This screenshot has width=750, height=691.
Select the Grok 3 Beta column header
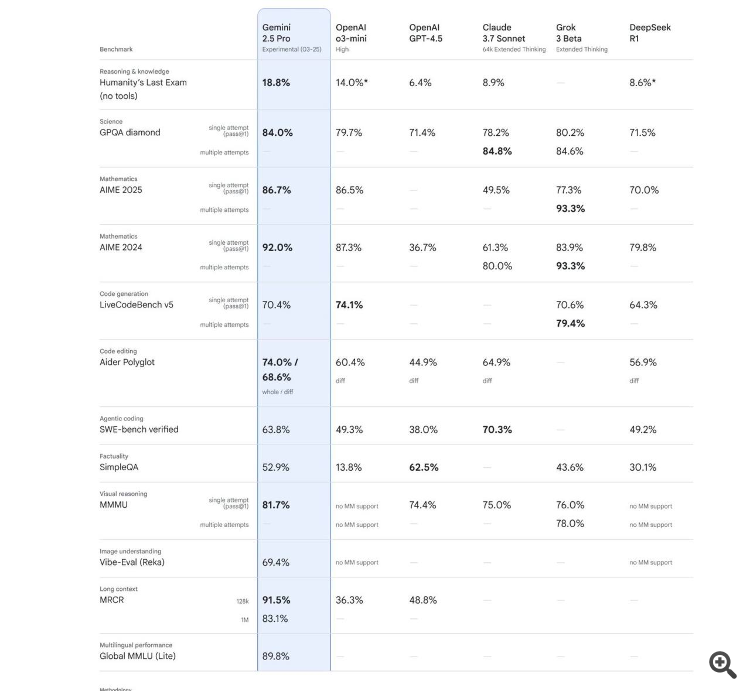(569, 33)
